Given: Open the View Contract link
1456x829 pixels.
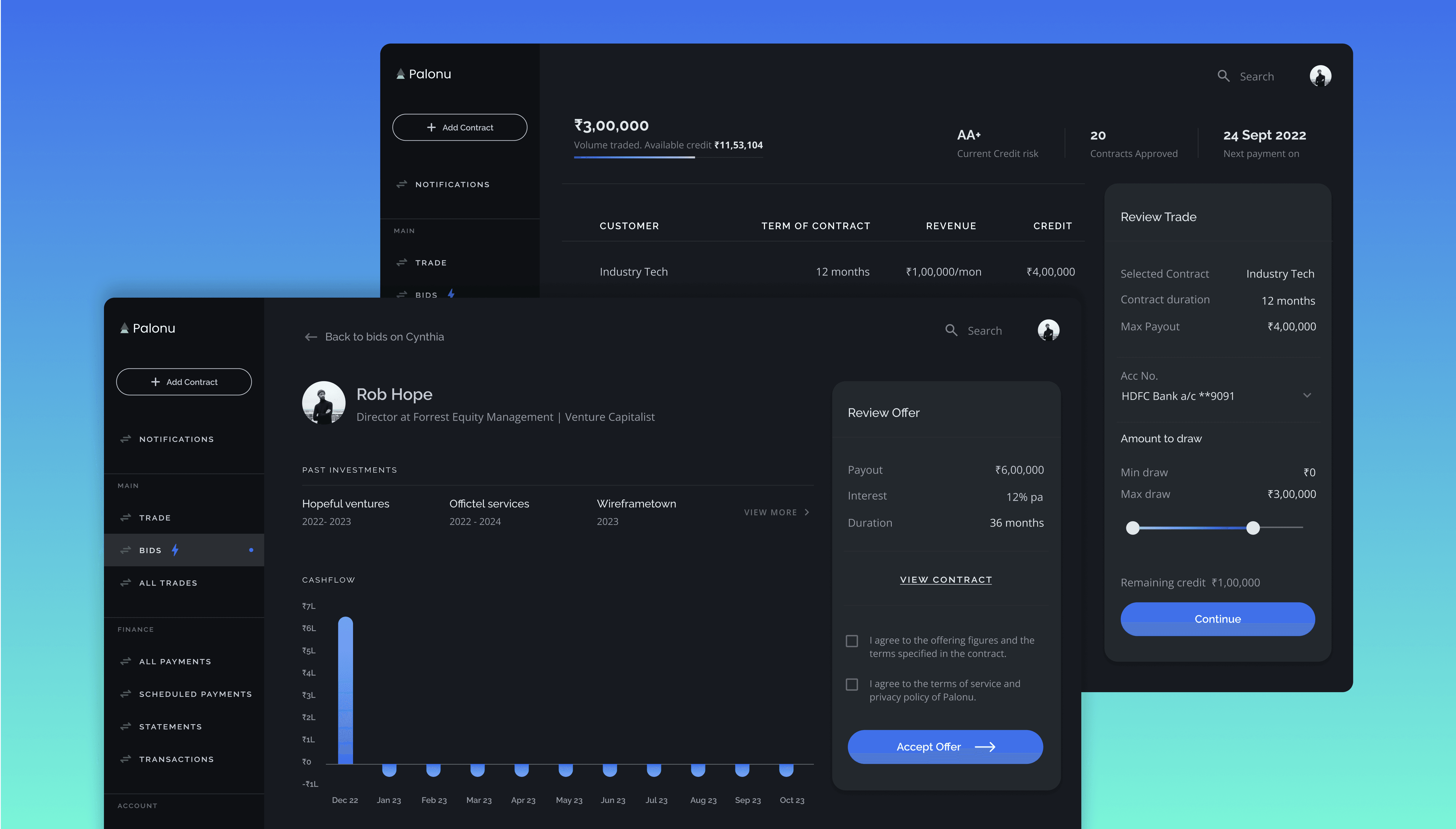Looking at the screenshot, I should (x=946, y=580).
